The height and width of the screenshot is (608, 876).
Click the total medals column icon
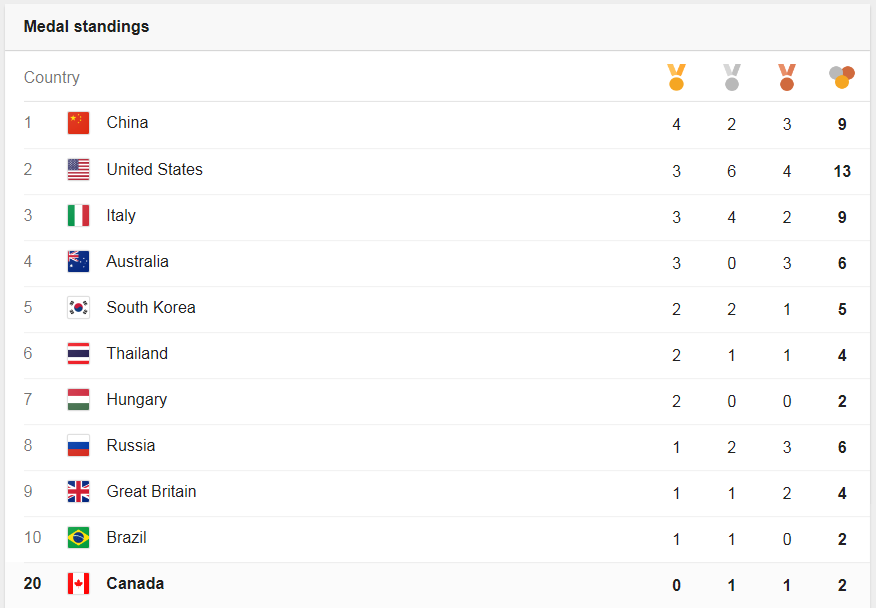(842, 77)
